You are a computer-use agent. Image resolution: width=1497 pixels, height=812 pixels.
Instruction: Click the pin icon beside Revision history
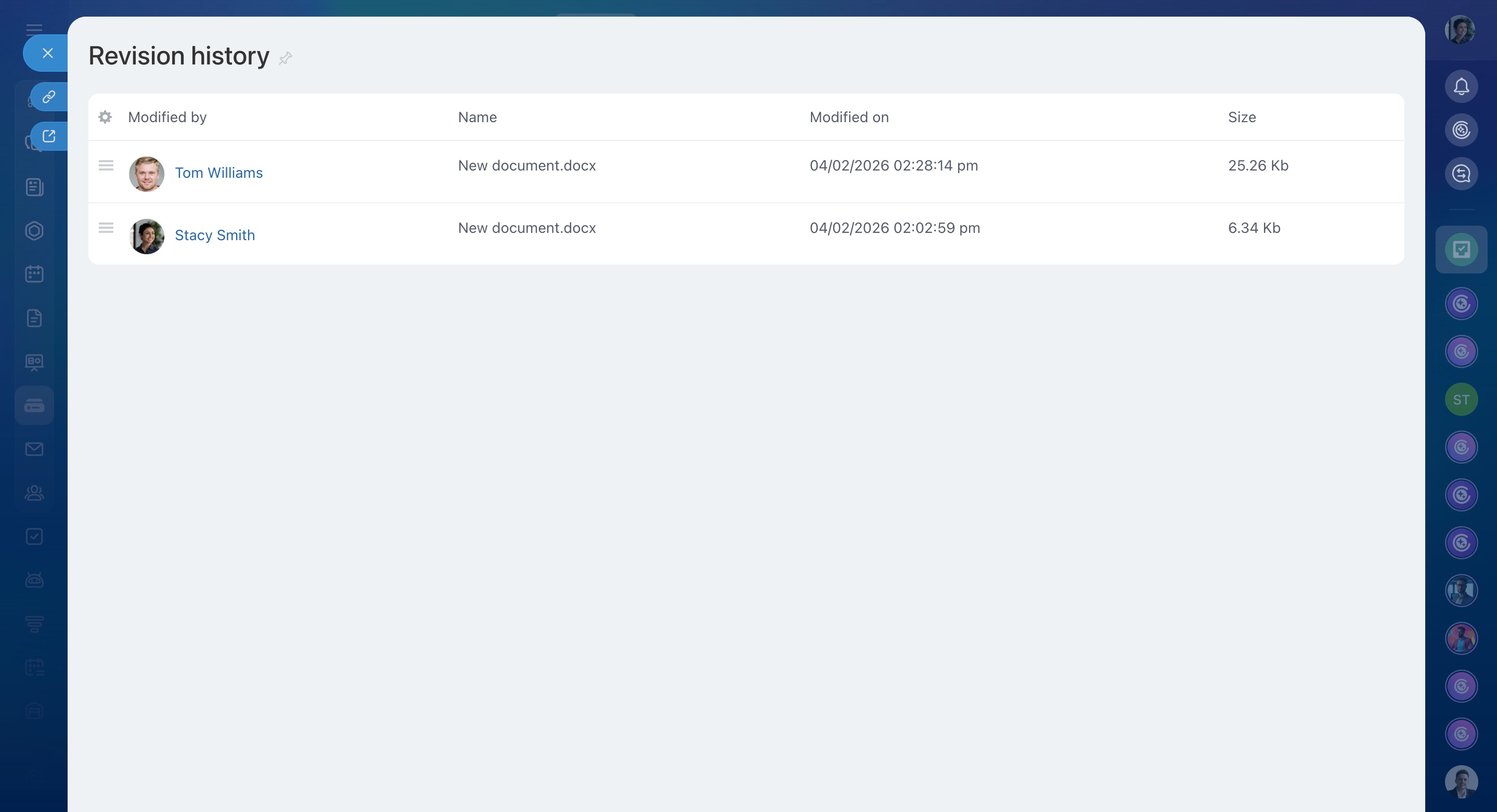pyautogui.click(x=286, y=58)
